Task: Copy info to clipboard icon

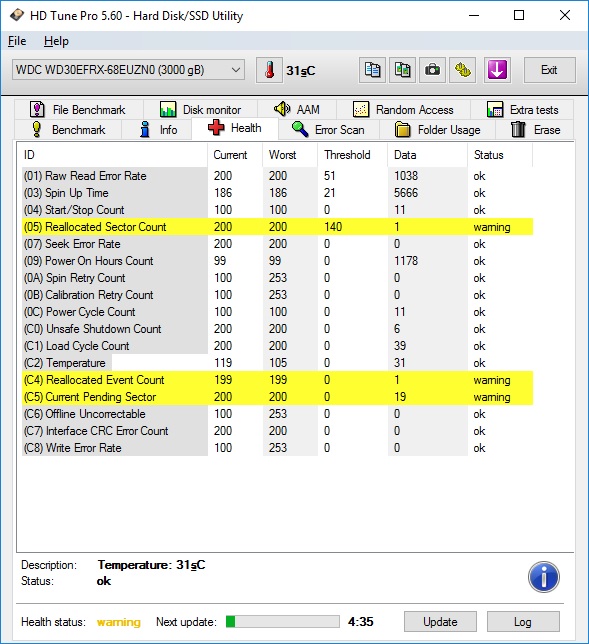Action: point(372,70)
